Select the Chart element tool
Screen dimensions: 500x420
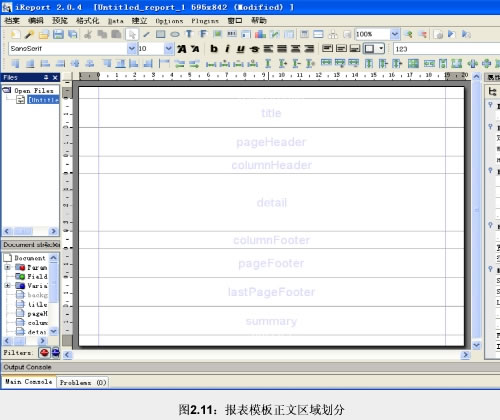tap(260, 34)
